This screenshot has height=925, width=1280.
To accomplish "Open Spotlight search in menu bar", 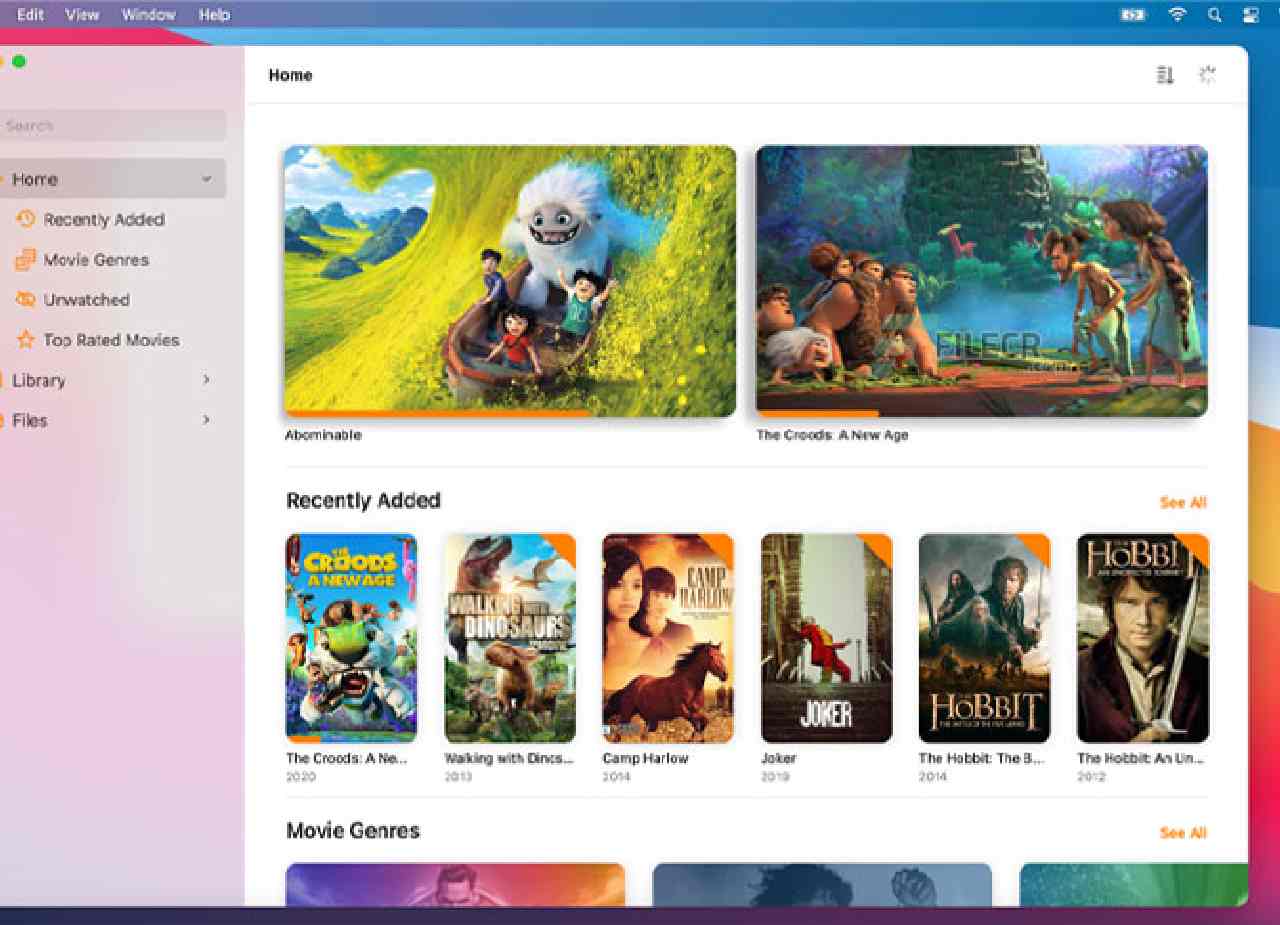I will click(x=1214, y=15).
